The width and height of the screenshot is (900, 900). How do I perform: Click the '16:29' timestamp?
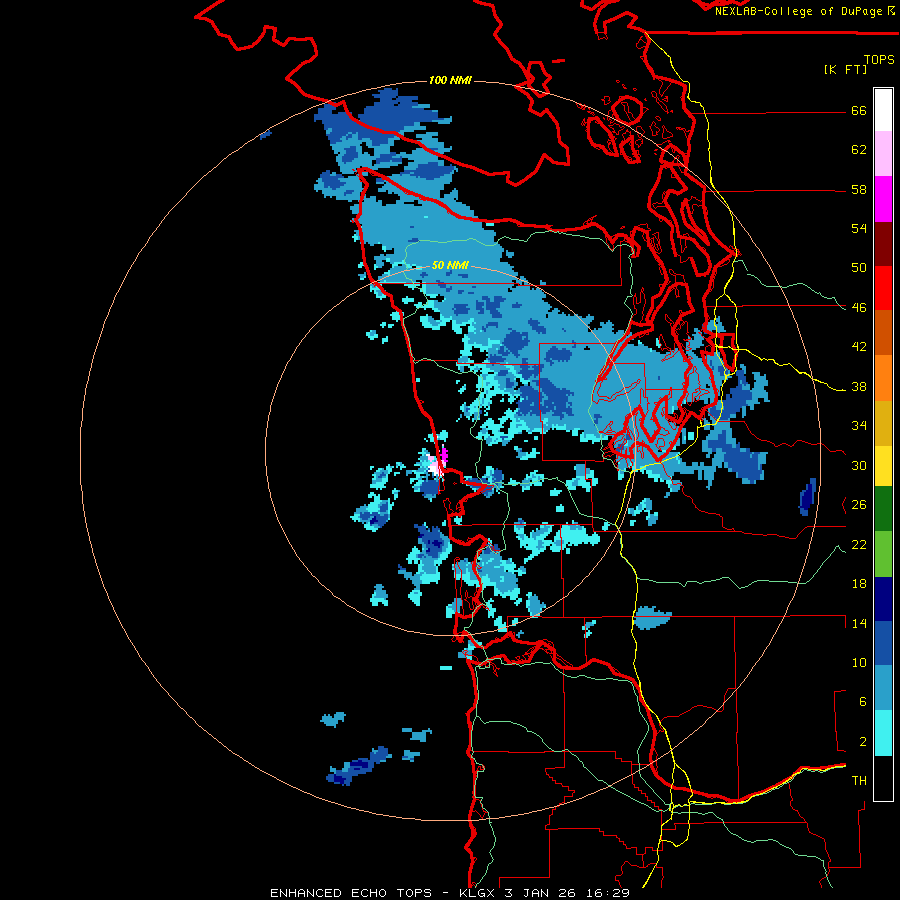[x=608, y=893]
